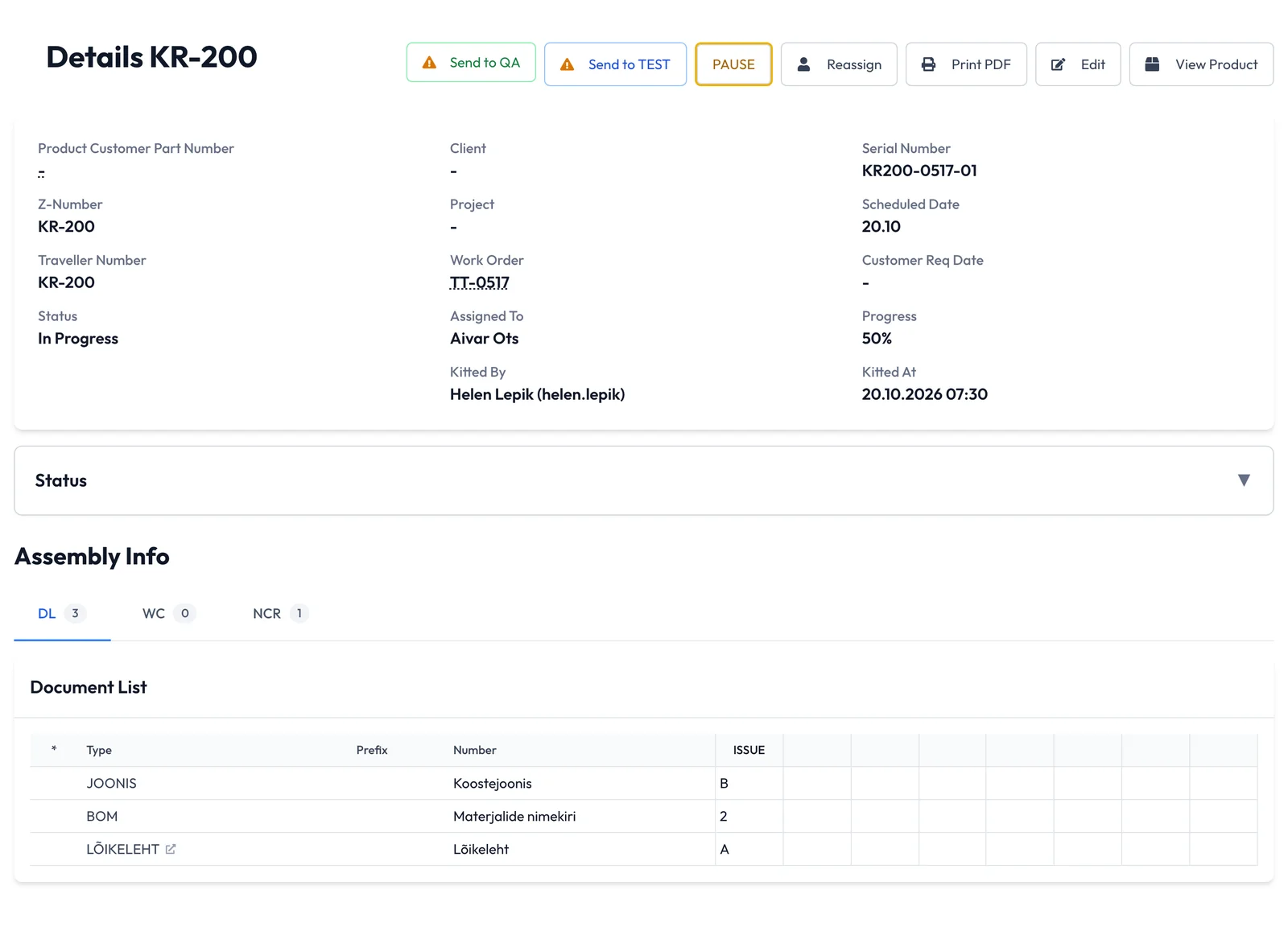Screen dimensions: 1288x935
Task: Click the pencil icon on Edit
Action: [1059, 64]
